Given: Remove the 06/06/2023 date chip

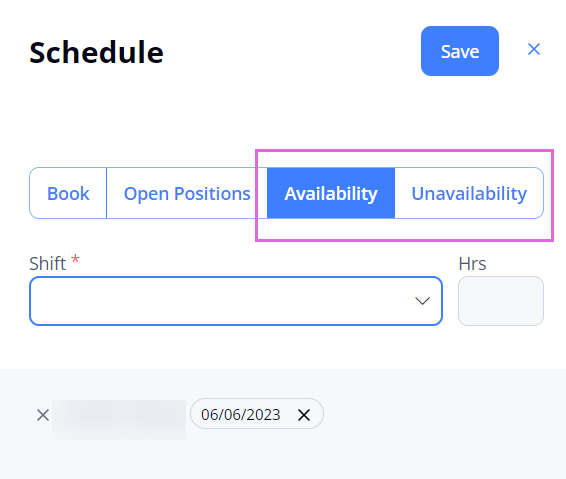Looking at the screenshot, I should pyautogui.click(x=304, y=415).
